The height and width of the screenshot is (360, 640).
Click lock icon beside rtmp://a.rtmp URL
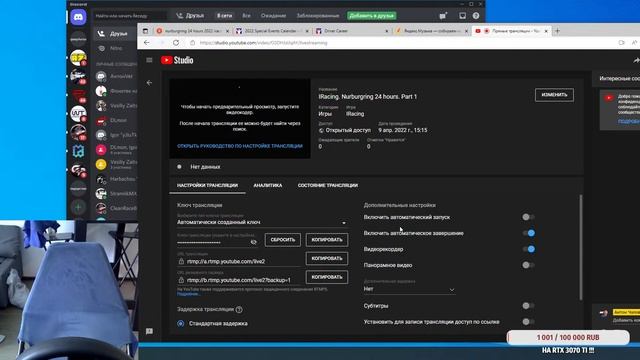coord(181,261)
